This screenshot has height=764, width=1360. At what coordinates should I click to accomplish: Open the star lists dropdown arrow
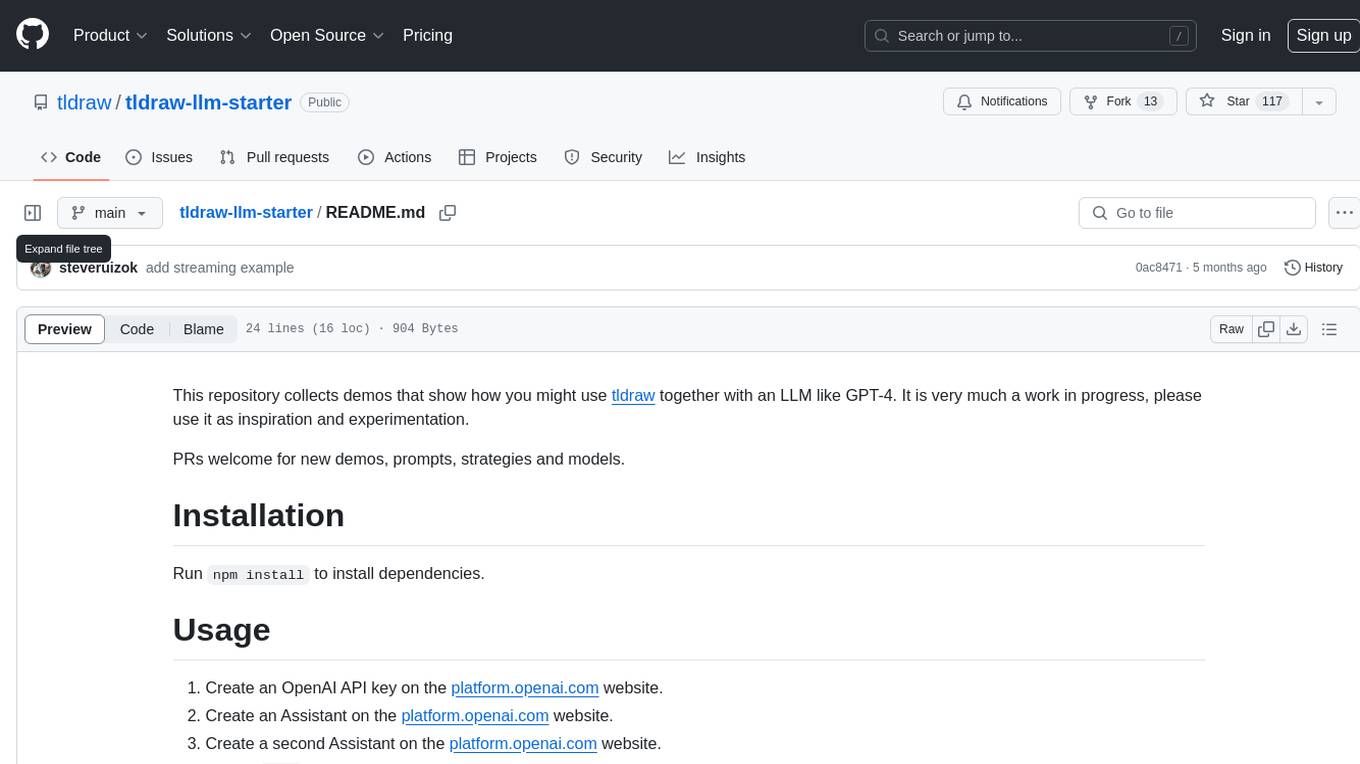(x=1319, y=102)
